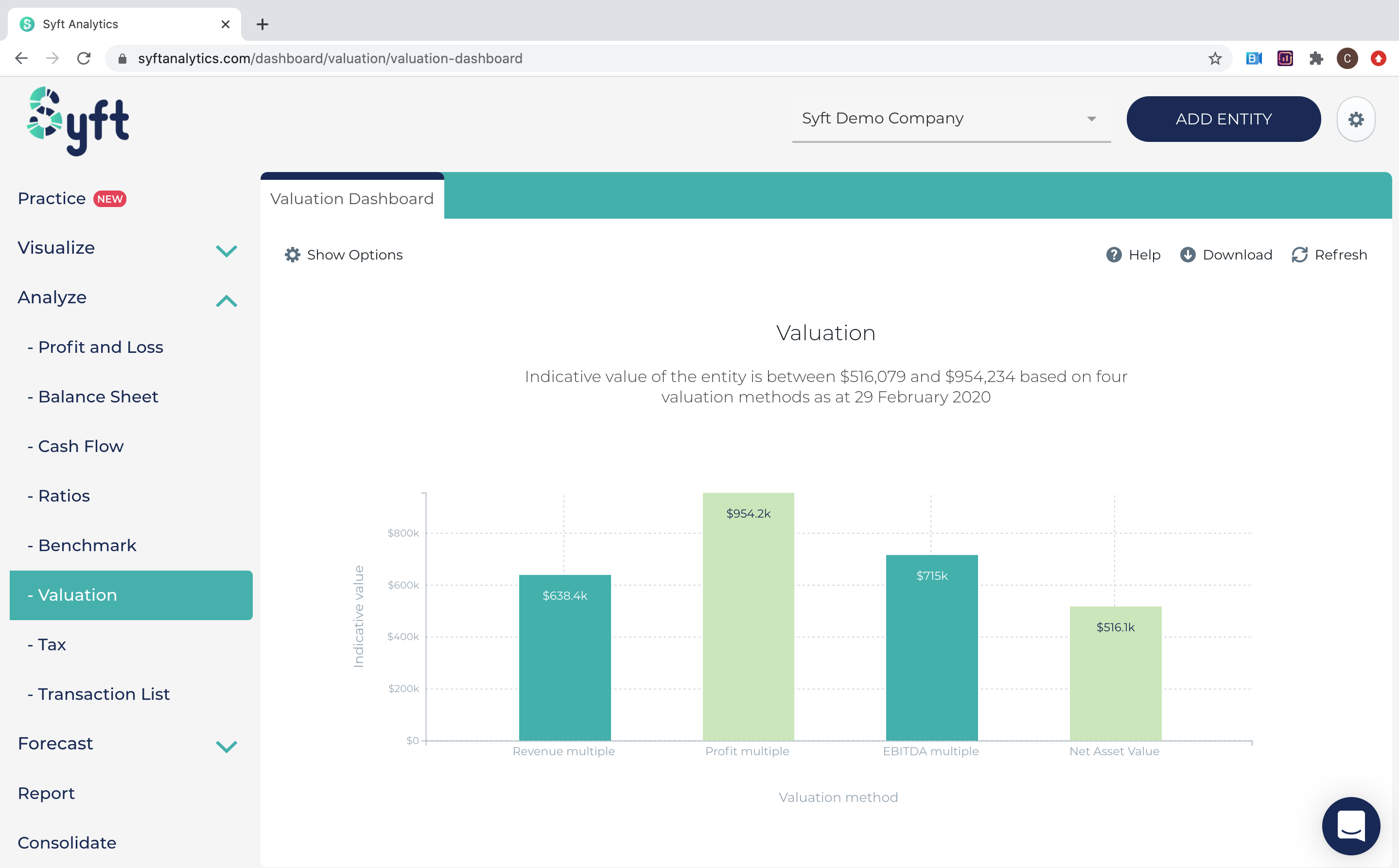Viewport: 1399px width, 868px height.
Task: Bookmark the page using the star icon
Action: click(x=1215, y=58)
